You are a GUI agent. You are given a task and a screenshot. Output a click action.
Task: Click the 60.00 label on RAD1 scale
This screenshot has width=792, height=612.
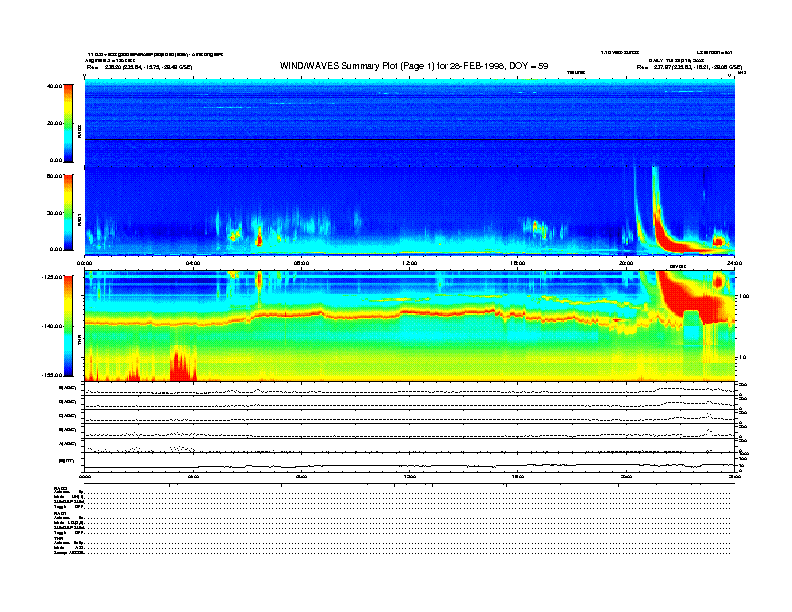point(54,176)
